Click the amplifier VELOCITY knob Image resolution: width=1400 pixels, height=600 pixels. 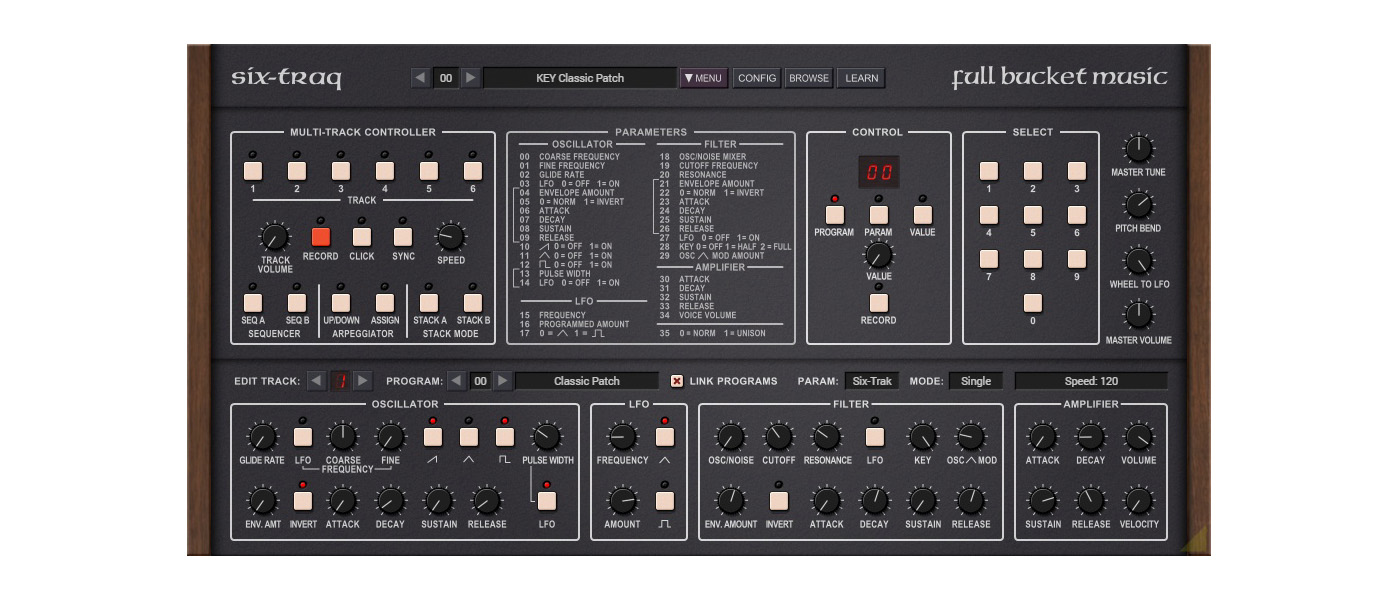(1139, 501)
